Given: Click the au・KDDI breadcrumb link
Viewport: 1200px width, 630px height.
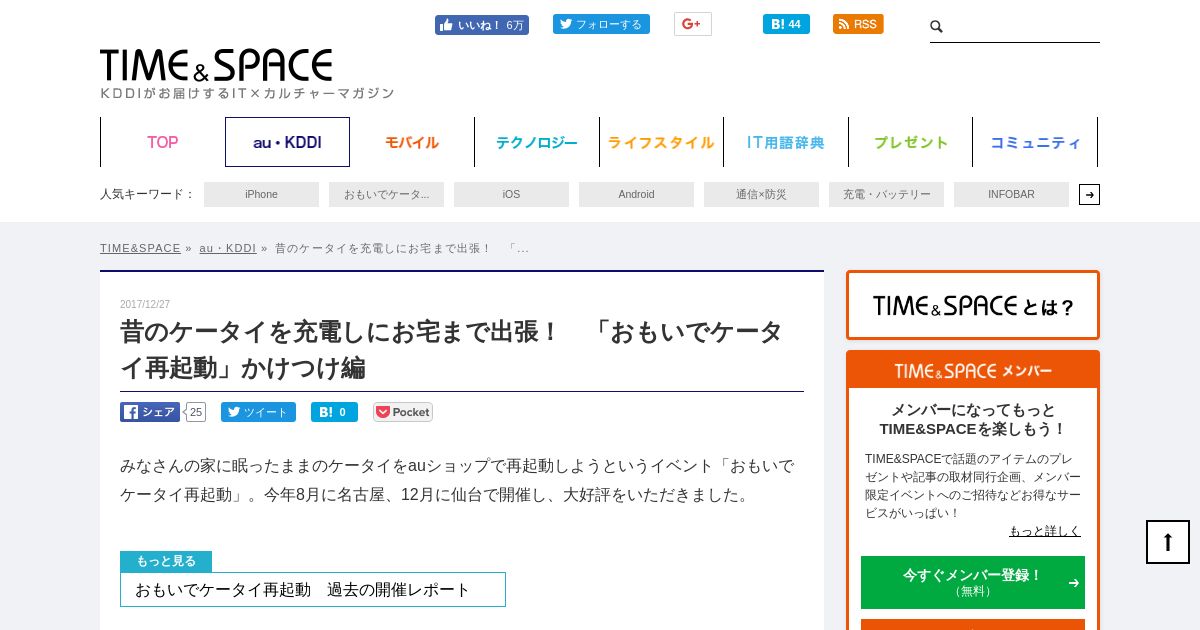Looking at the screenshot, I should coord(227,248).
